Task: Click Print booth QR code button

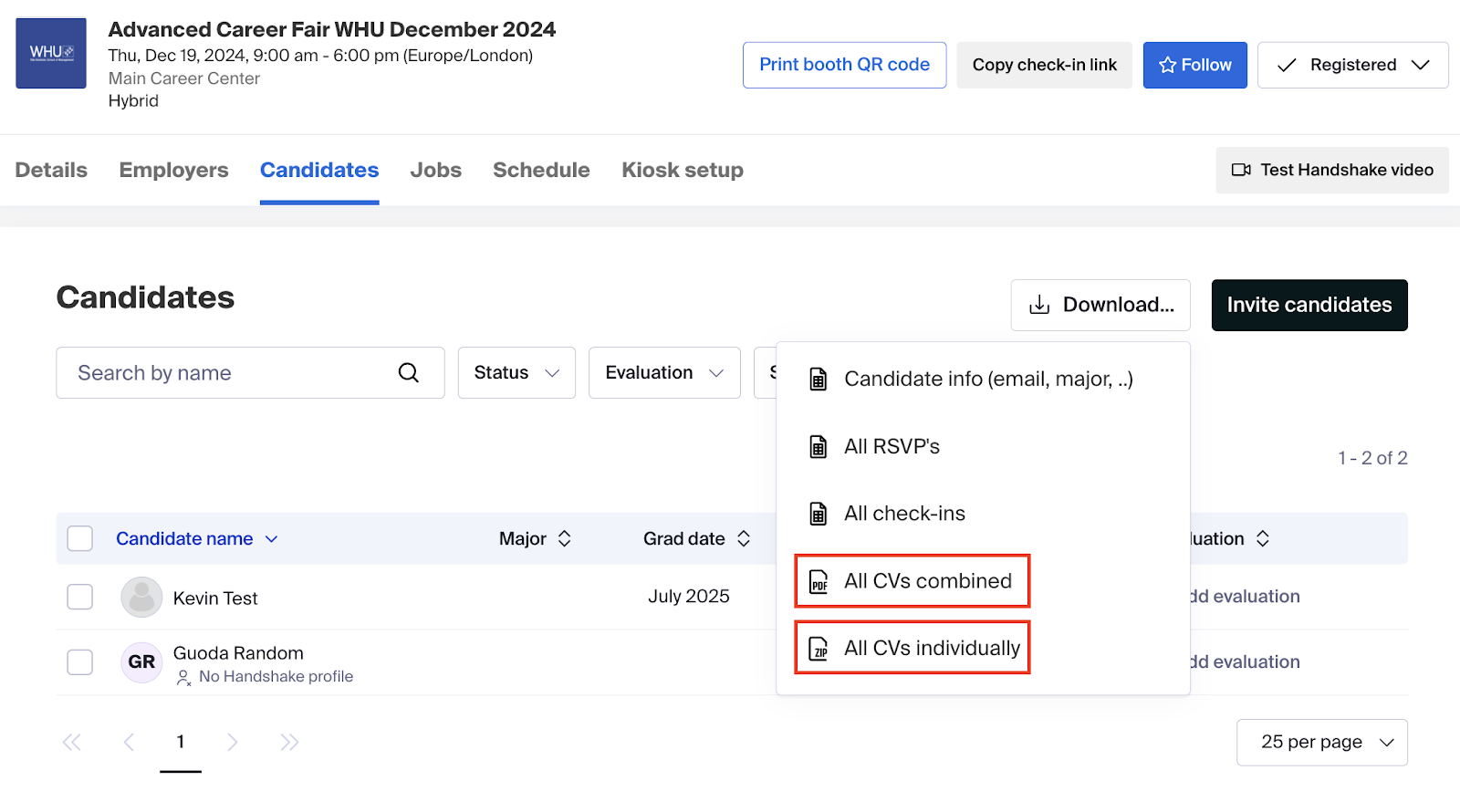Action: click(x=844, y=65)
